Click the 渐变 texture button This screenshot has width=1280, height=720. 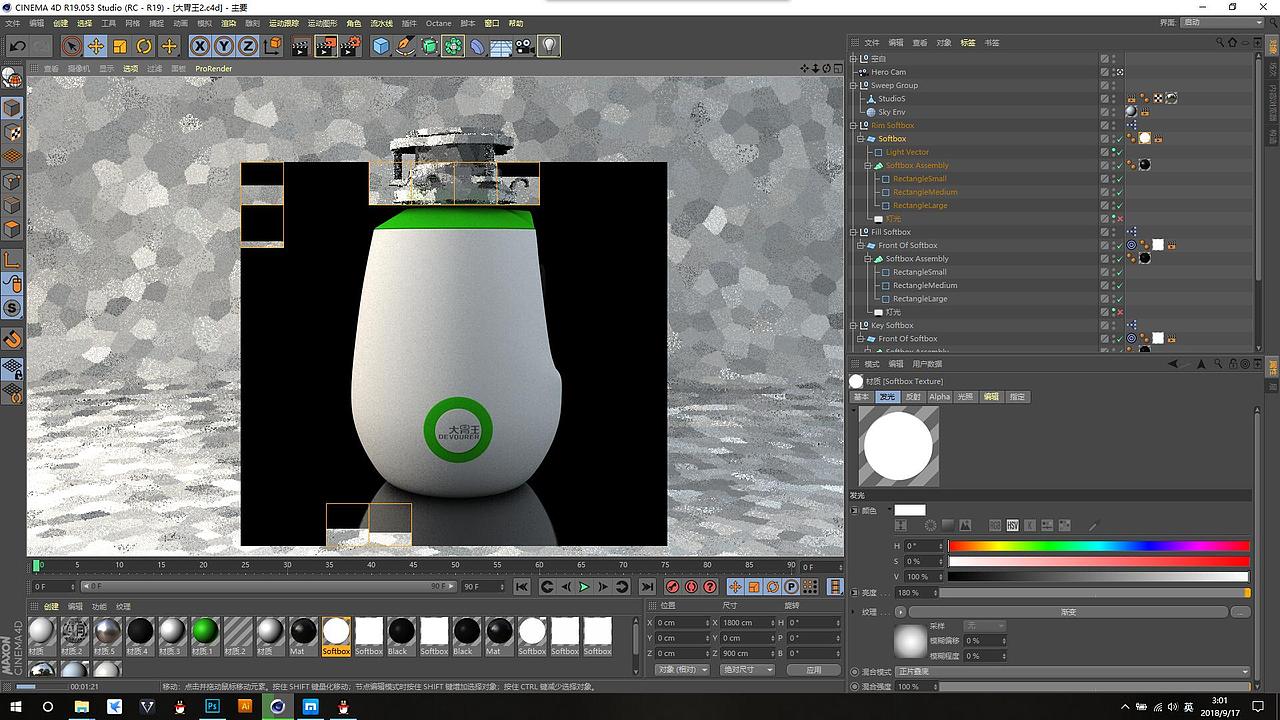pyautogui.click(x=1068, y=612)
